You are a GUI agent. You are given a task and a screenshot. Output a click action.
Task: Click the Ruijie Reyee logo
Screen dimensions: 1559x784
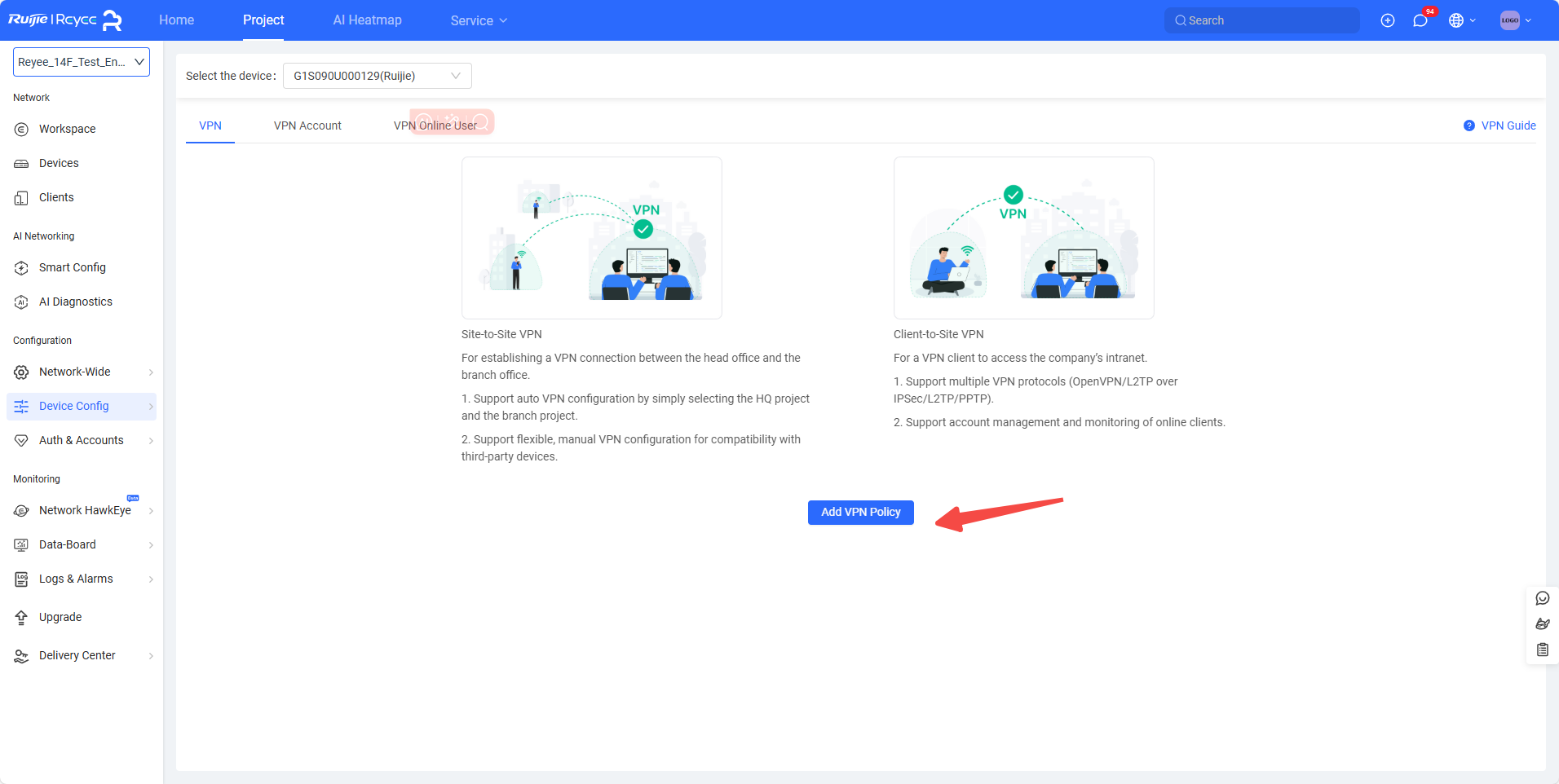[65, 20]
